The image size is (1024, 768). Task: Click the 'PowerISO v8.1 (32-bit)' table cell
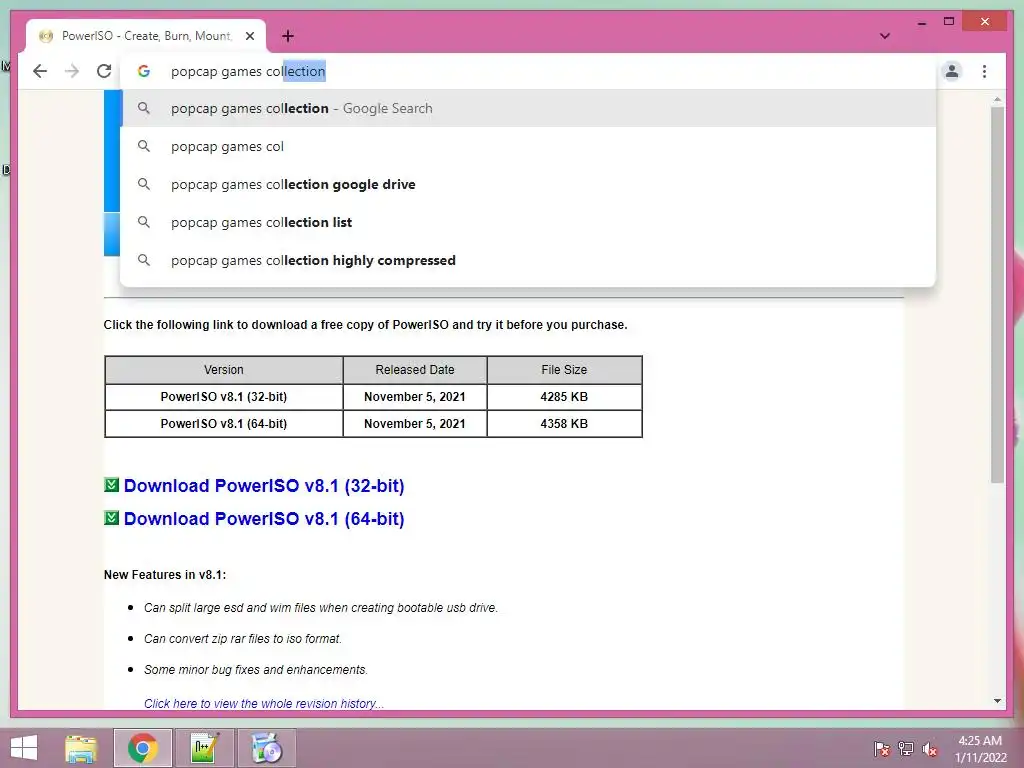pos(224,397)
